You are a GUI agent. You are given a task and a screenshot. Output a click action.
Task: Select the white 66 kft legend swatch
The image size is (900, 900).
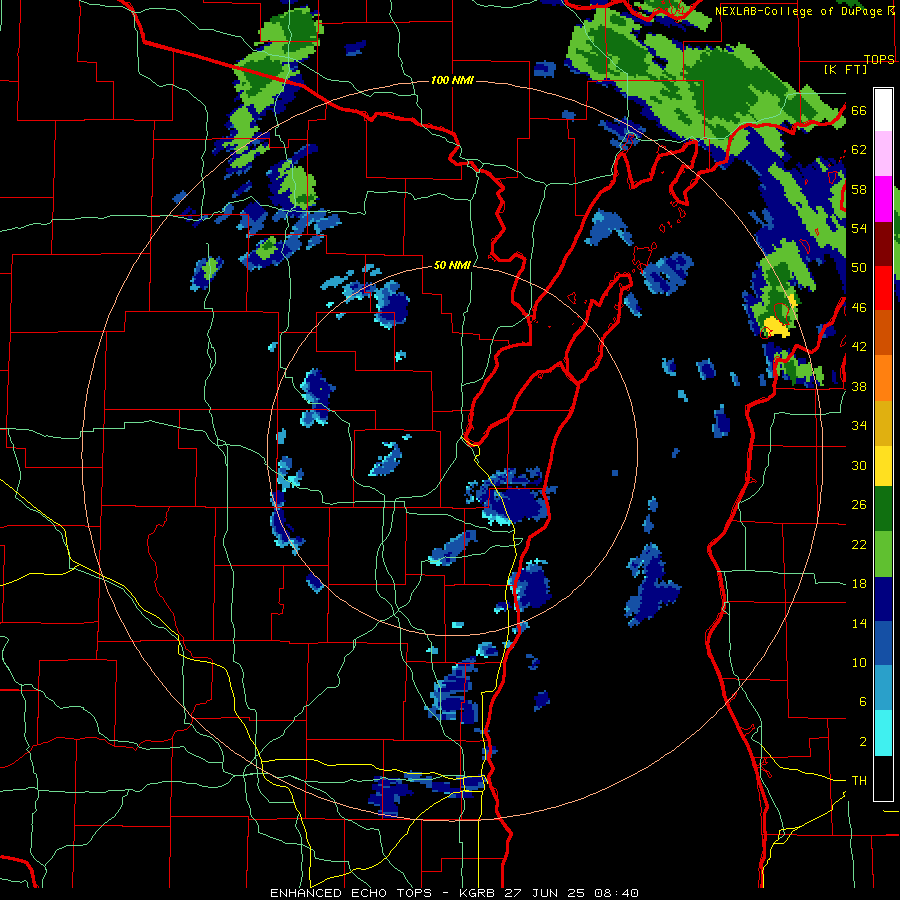[883, 110]
